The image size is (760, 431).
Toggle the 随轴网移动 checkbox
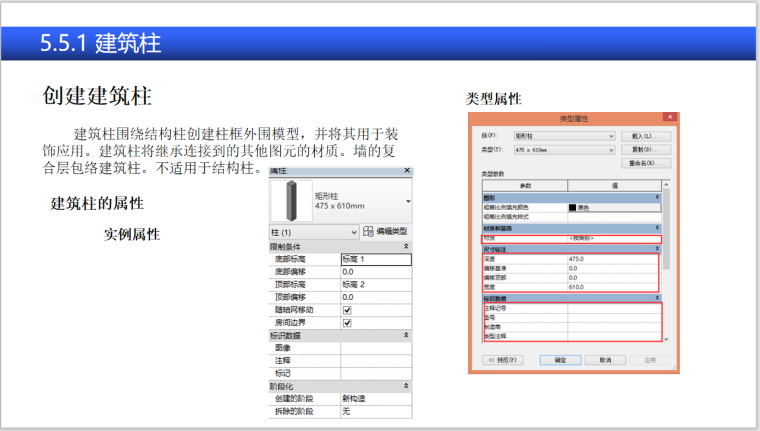pyautogui.click(x=347, y=310)
